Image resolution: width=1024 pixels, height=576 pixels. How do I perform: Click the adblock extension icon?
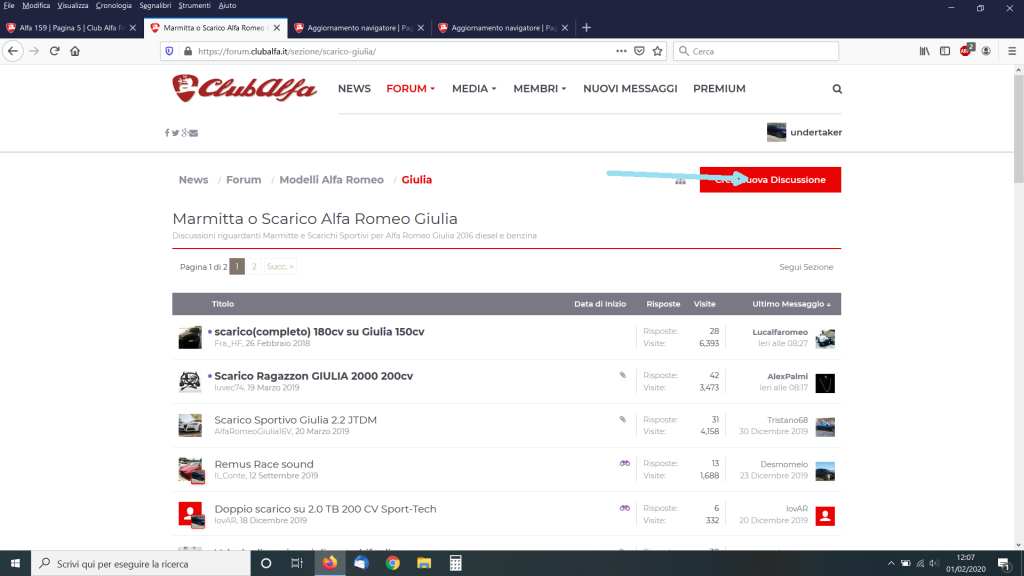[966, 50]
